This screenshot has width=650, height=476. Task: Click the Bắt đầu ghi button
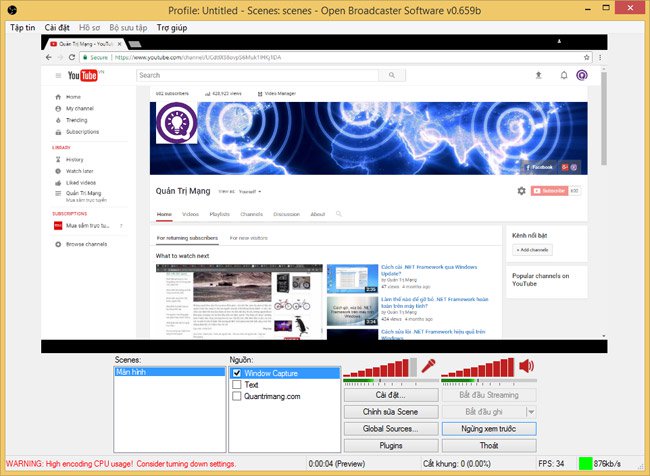484,412
